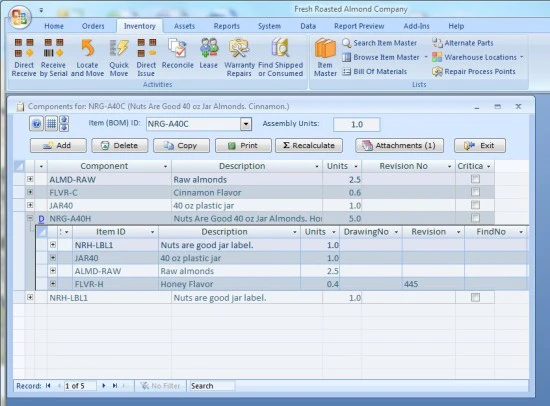Viewport: 550px width, 406px height.
Task: Open the Office application button
Action: click(20, 17)
